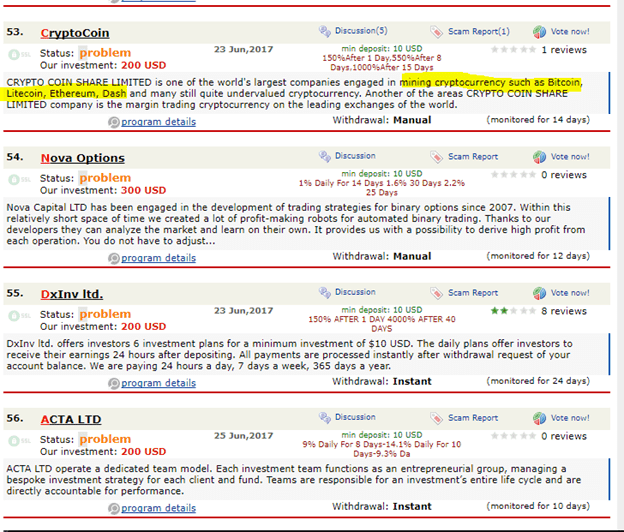Screen dimensions: 624x532
Task: Click Nova Options Vote now! link
Action: [x=570, y=156]
